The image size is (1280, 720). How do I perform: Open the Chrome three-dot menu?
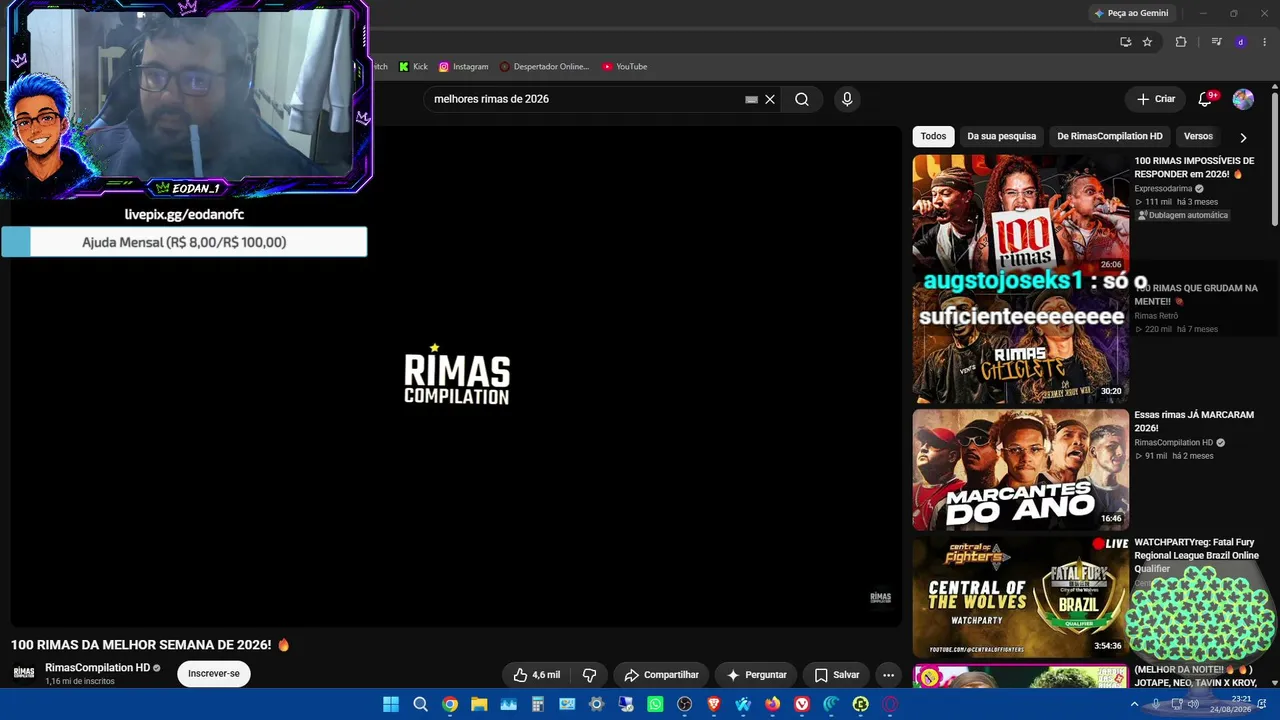tap(1264, 42)
